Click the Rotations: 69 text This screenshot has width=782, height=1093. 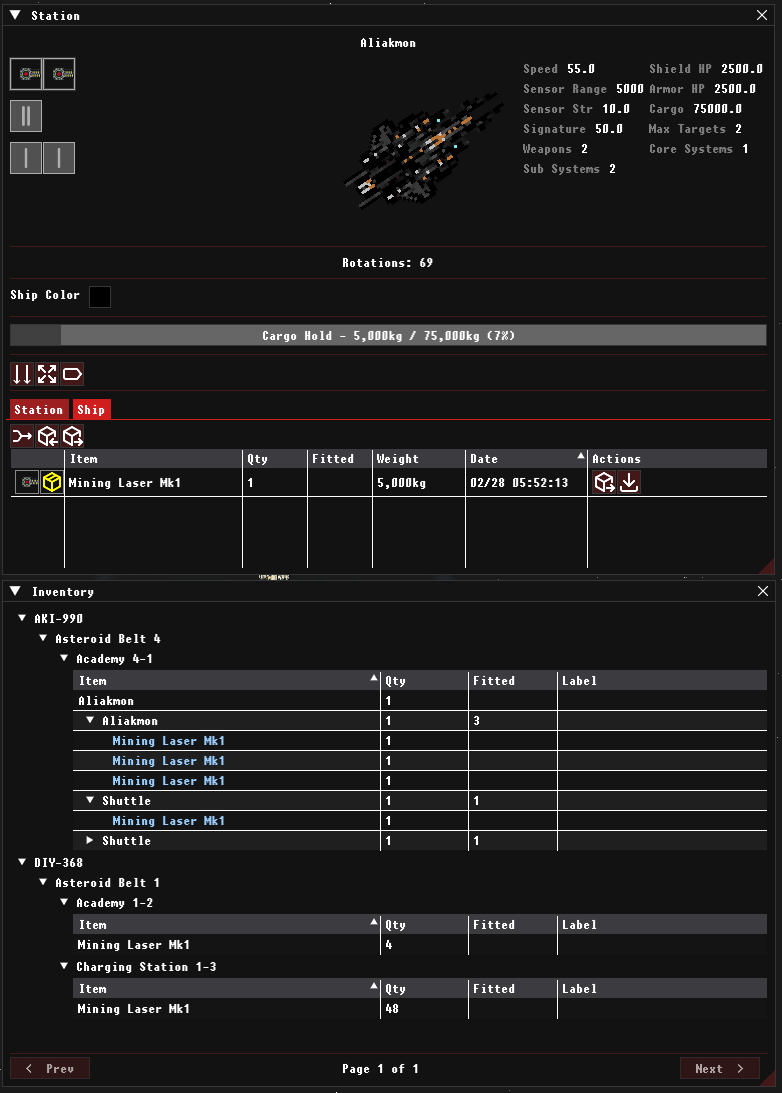click(x=388, y=263)
